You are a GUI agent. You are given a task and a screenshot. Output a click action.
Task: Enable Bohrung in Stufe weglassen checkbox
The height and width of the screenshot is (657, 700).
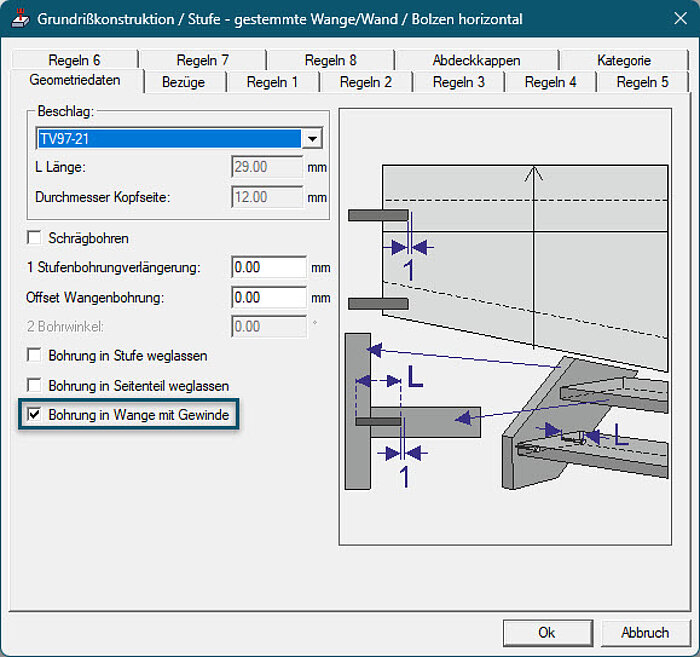click(x=34, y=355)
